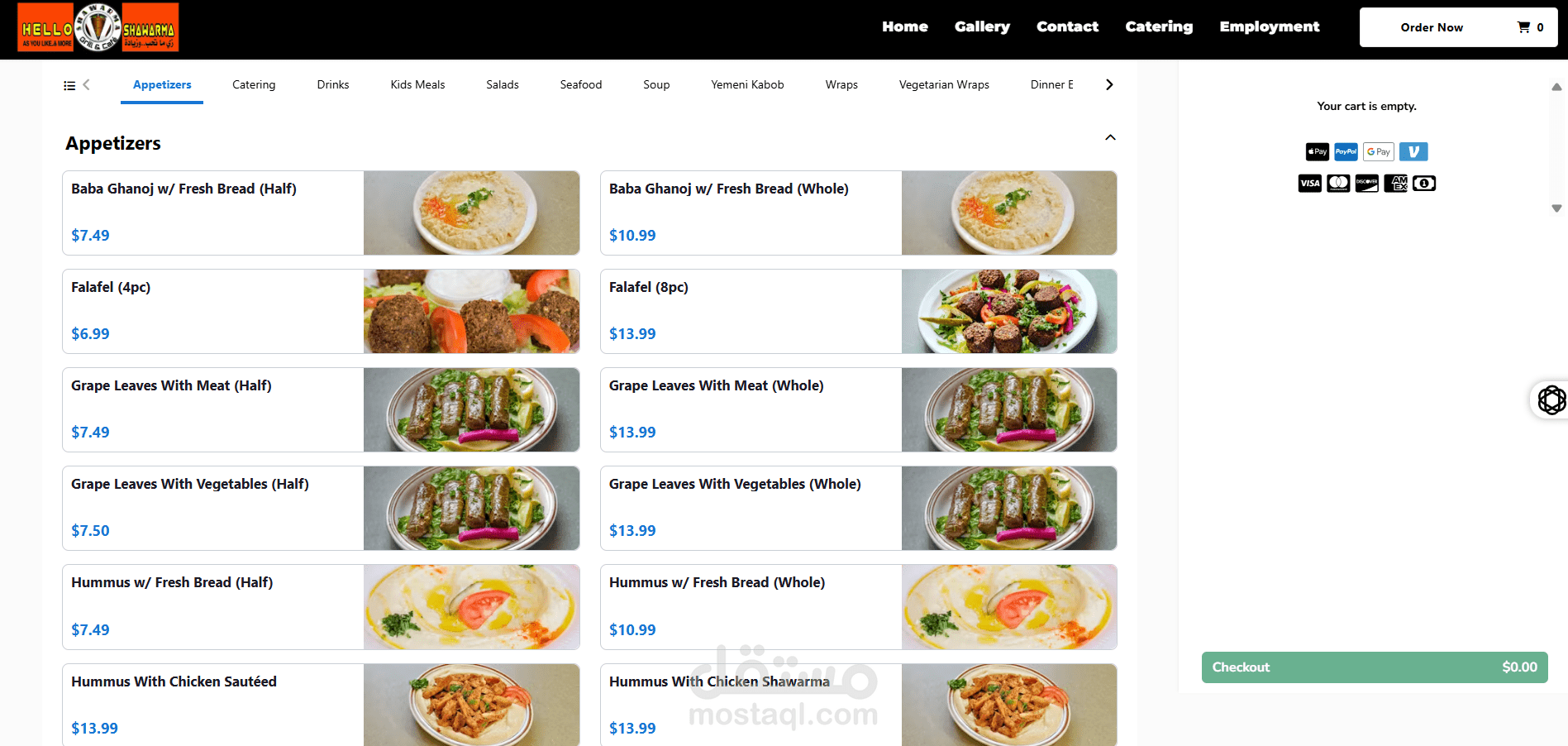Select the Appetizers tab

pyautogui.click(x=162, y=84)
